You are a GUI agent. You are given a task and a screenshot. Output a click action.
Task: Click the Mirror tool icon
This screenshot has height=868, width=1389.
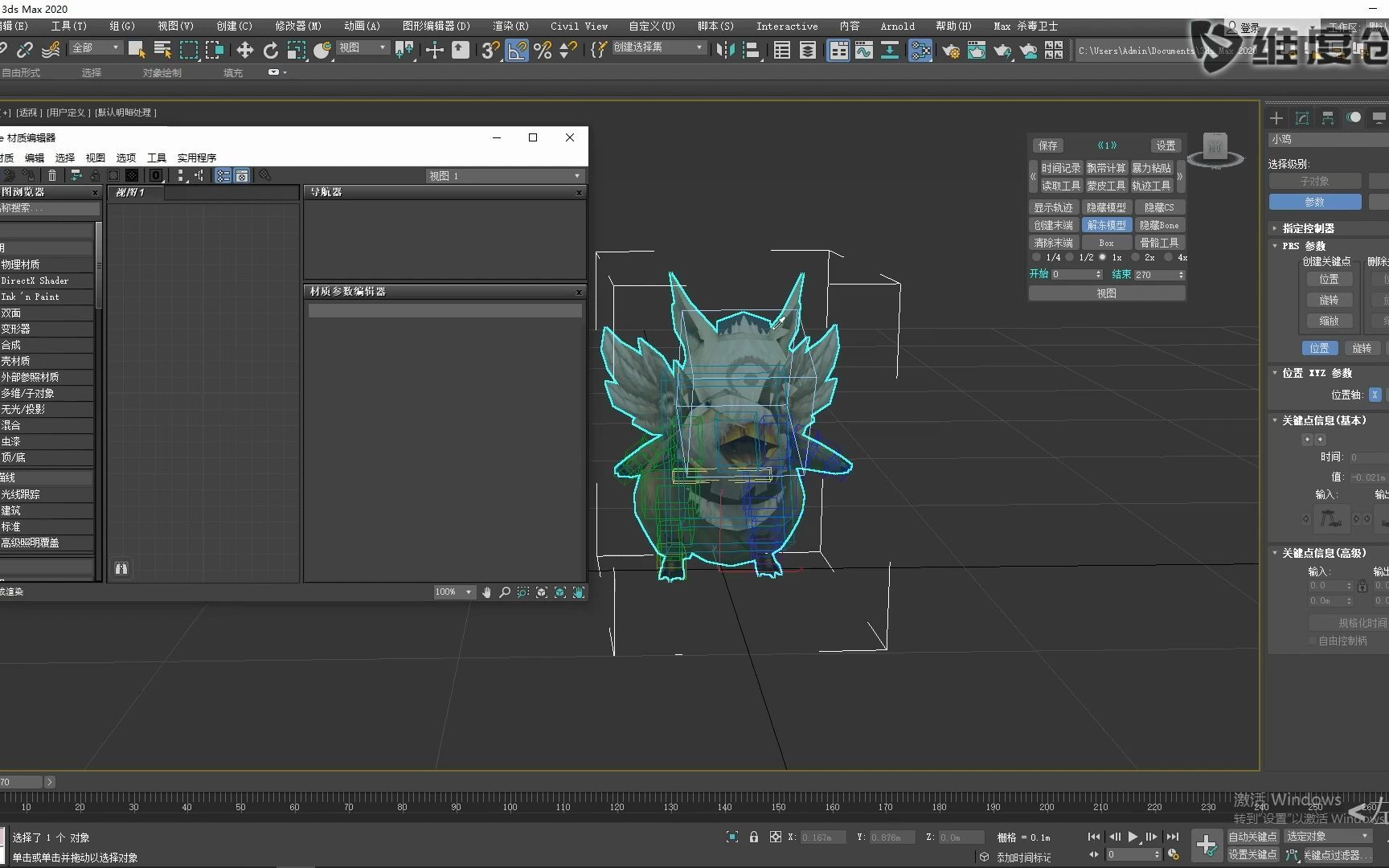tap(725, 50)
